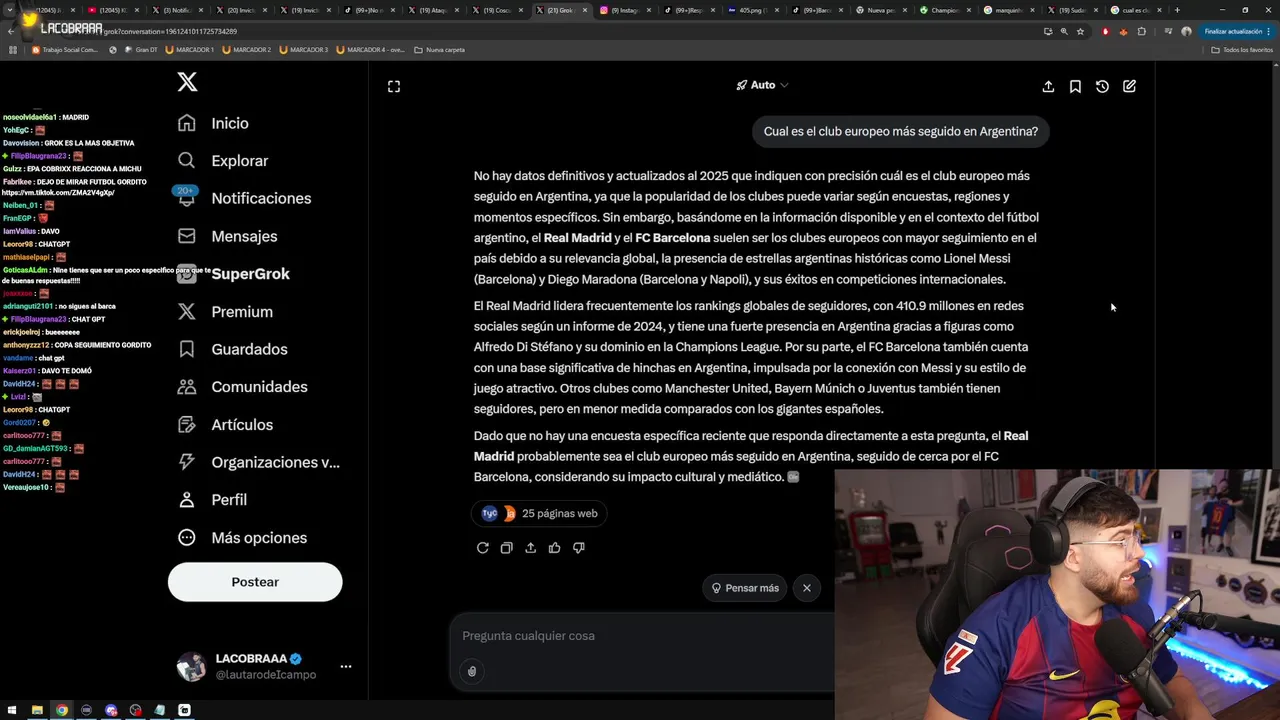Viewport: 1280px width, 720px height.
Task: Open Más opciones menu
Action: pos(241,538)
